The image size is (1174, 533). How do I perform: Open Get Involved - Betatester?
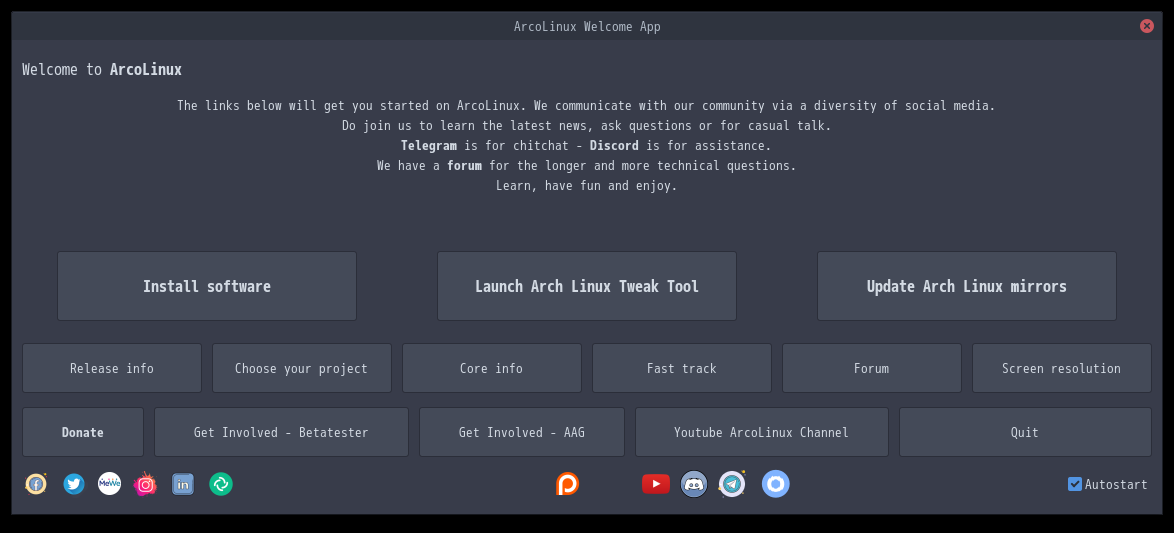tap(282, 432)
